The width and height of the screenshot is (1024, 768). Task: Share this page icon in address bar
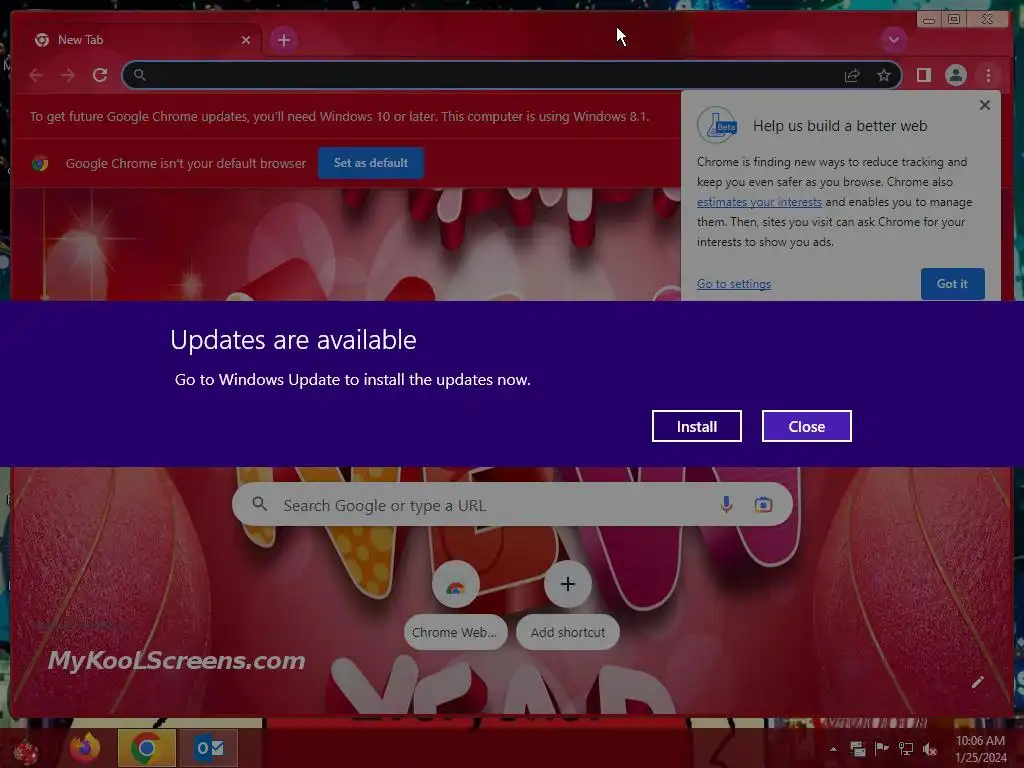point(852,76)
